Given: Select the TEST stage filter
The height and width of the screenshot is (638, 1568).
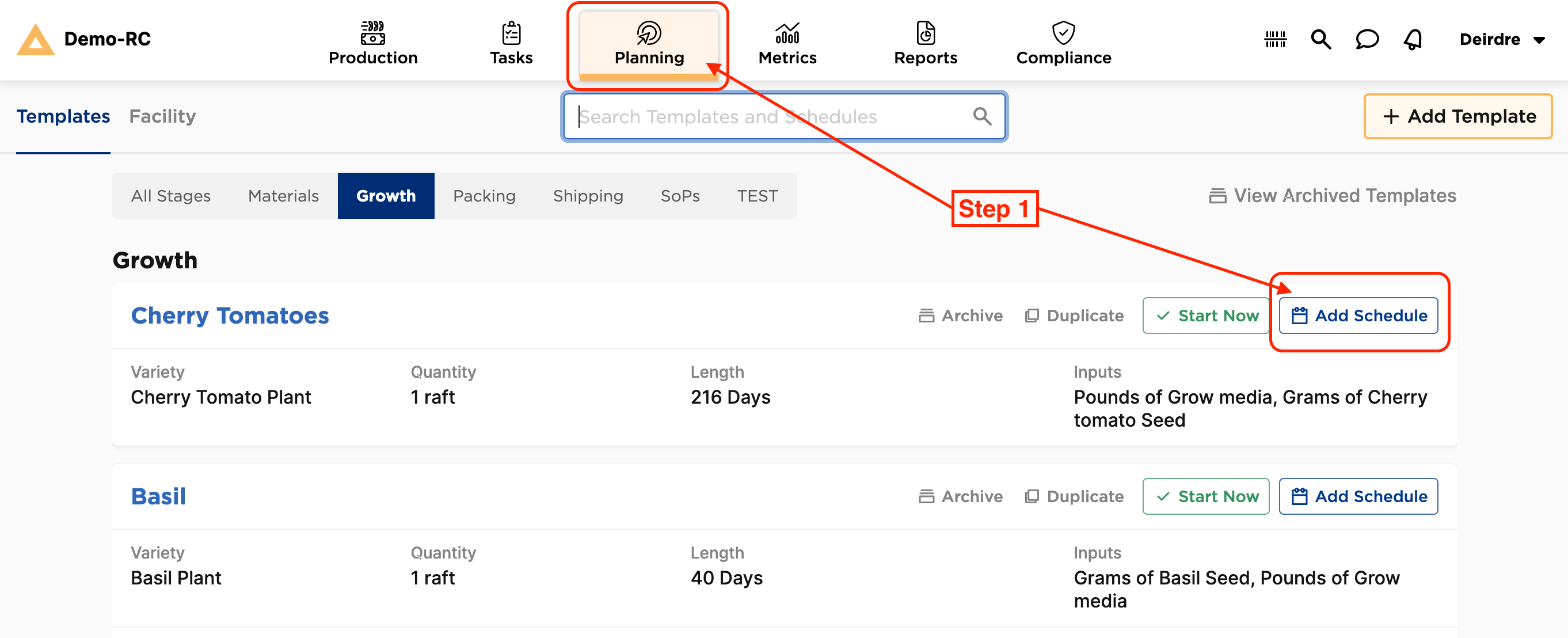Looking at the screenshot, I should pyautogui.click(x=757, y=196).
